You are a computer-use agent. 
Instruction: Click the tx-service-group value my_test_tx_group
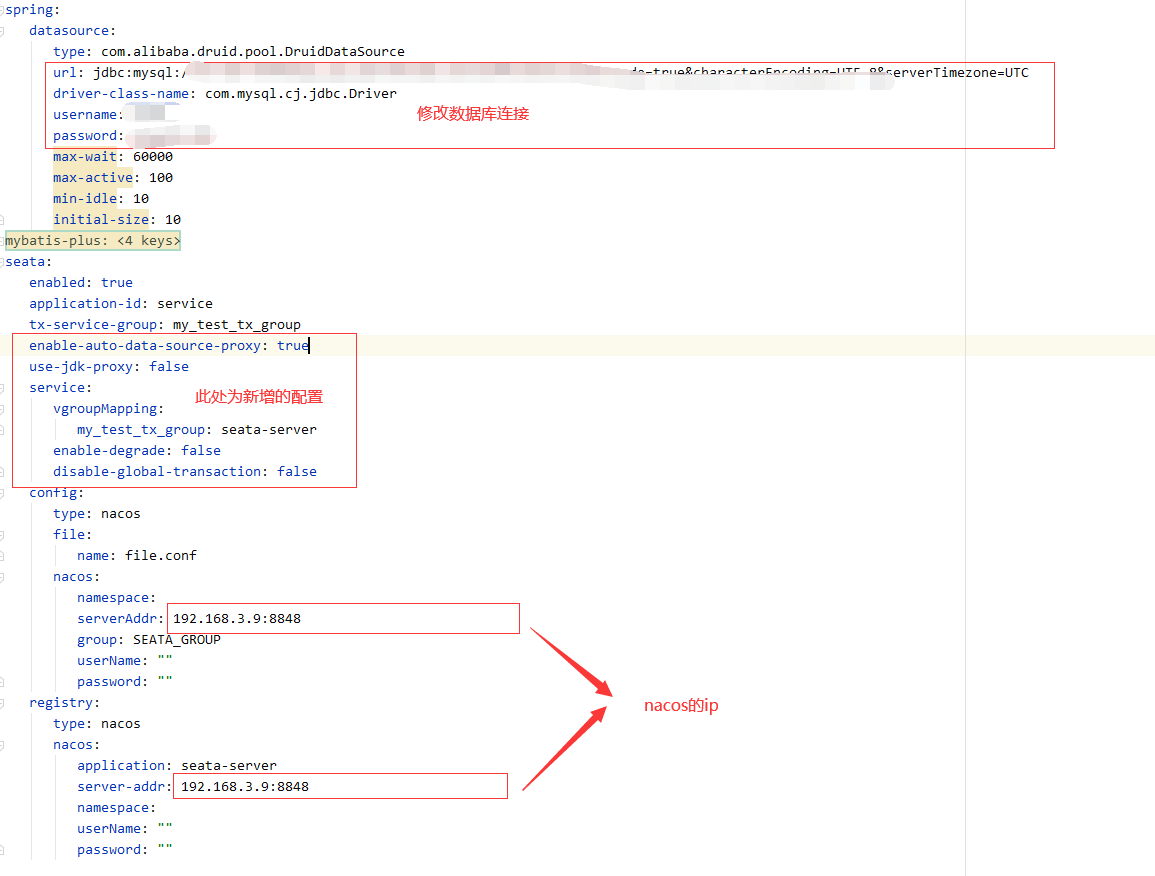pyautogui.click(x=236, y=325)
